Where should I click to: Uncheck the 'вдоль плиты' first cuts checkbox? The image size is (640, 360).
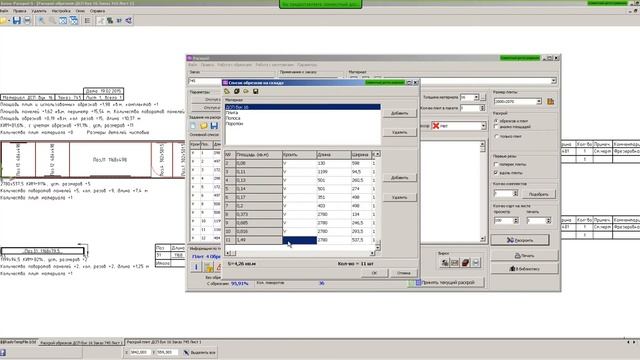click(496, 173)
